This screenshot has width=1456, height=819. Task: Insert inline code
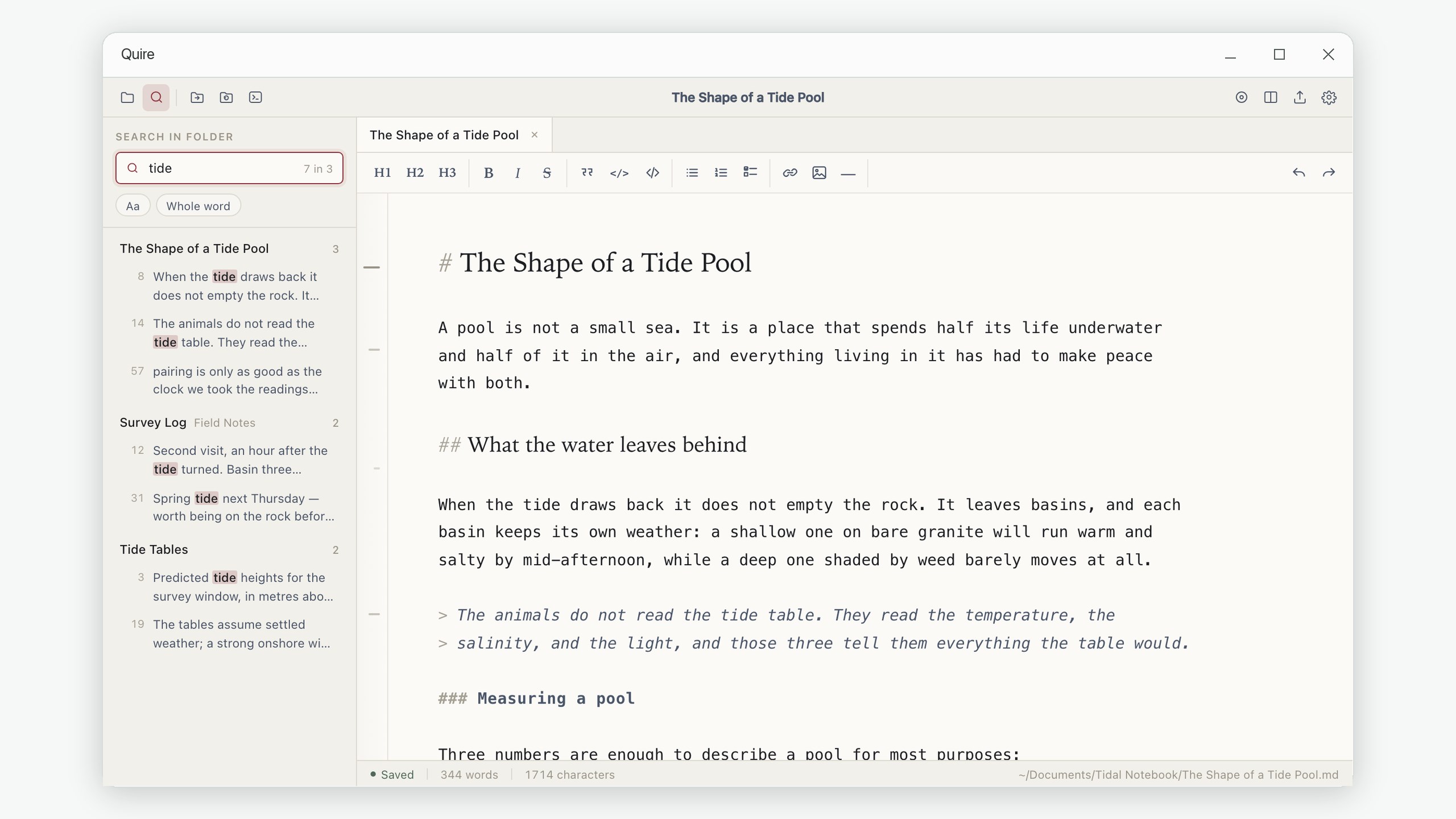619,173
